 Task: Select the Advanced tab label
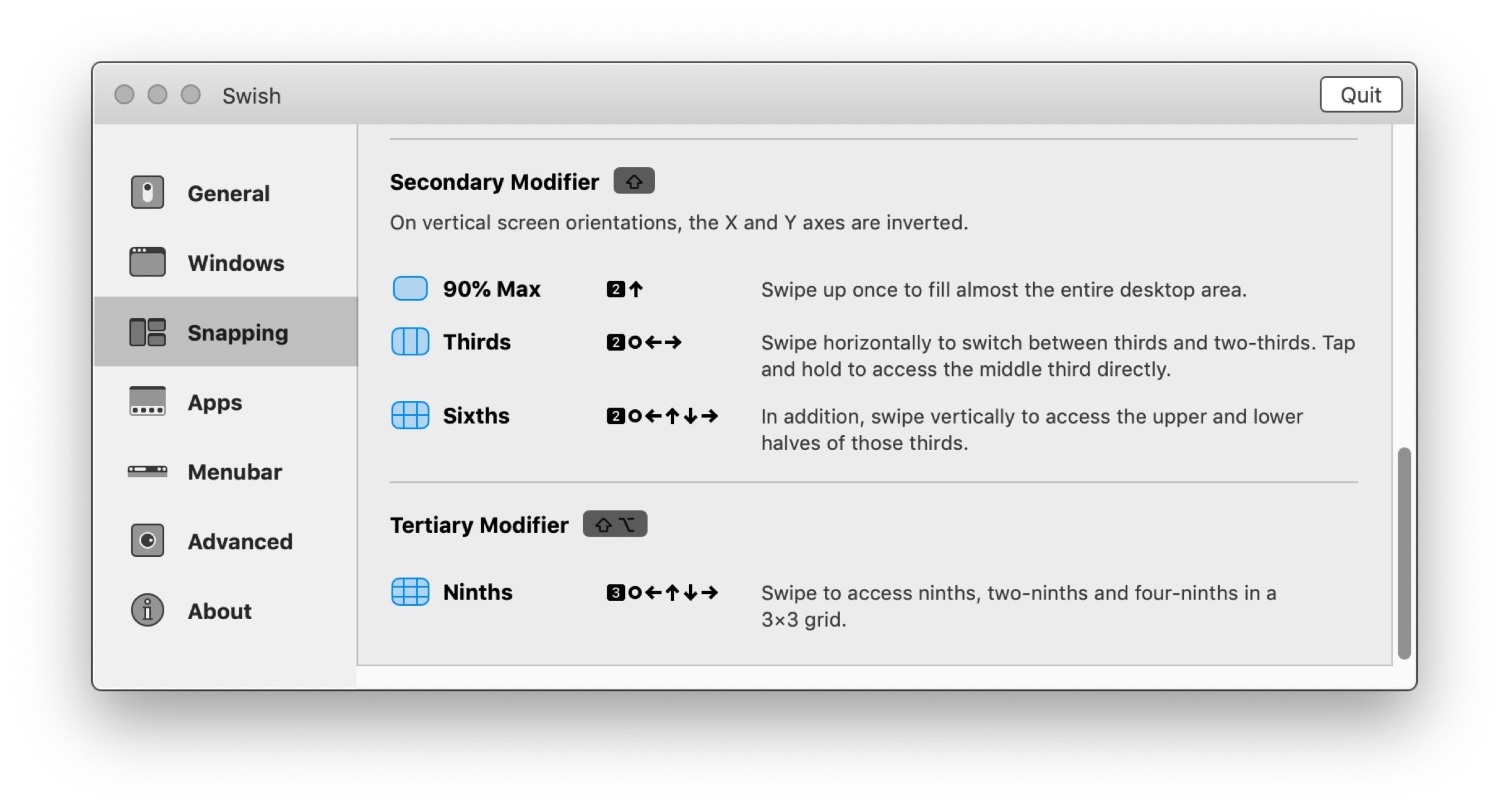click(240, 541)
